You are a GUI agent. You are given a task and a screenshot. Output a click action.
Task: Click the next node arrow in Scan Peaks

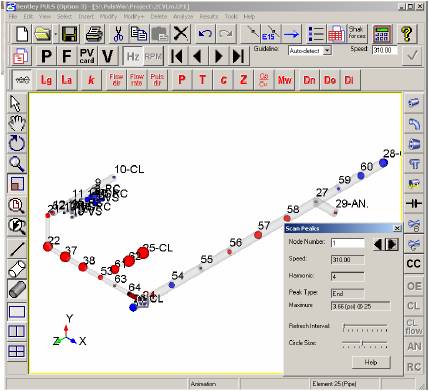pos(393,244)
